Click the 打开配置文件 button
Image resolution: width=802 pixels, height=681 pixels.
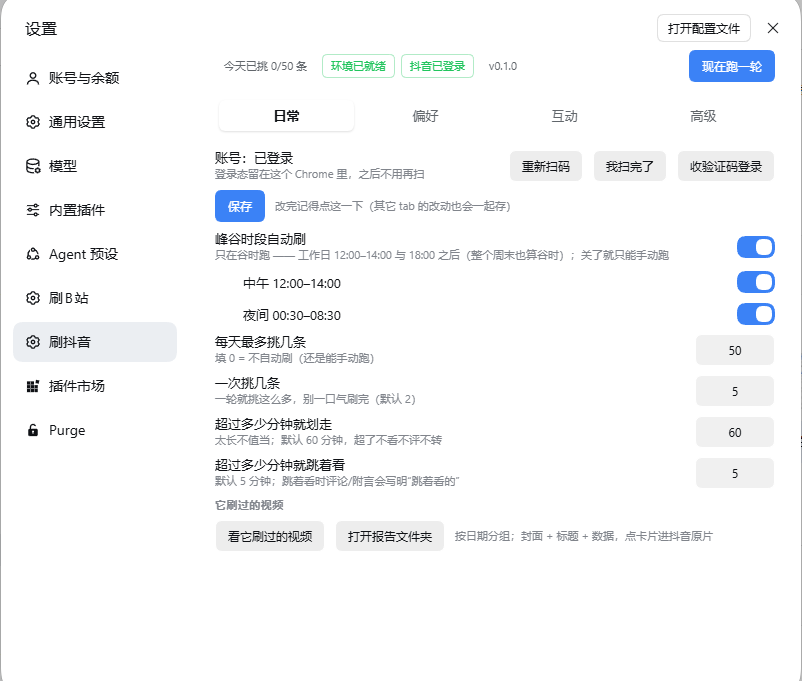704,28
